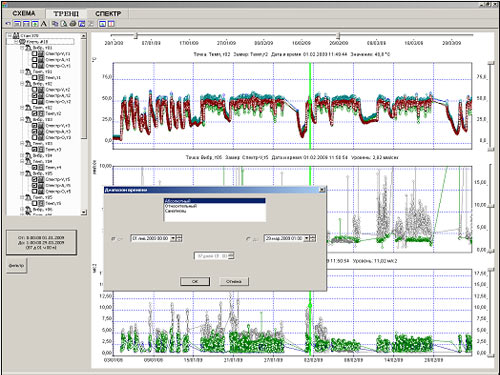Open print preview from the toolbar
Image resolution: width=500 pixels, height=375 pixels.
coord(64,24)
